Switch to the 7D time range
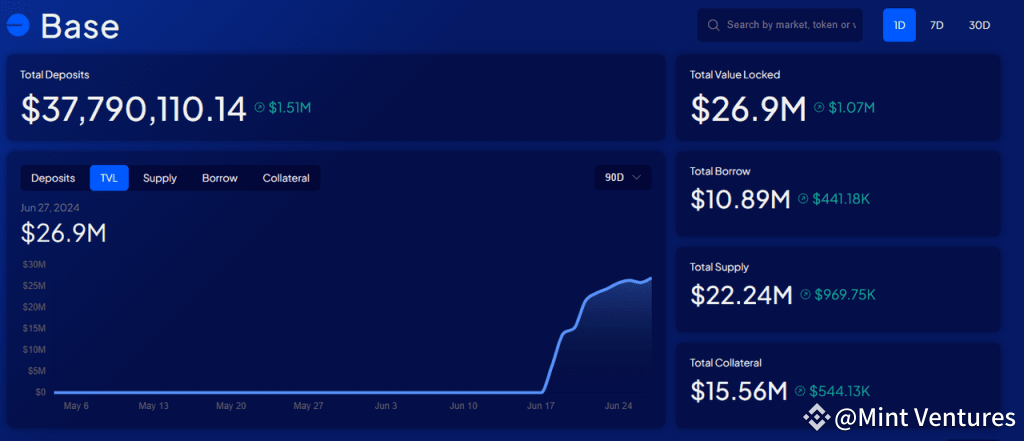 point(936,25)
